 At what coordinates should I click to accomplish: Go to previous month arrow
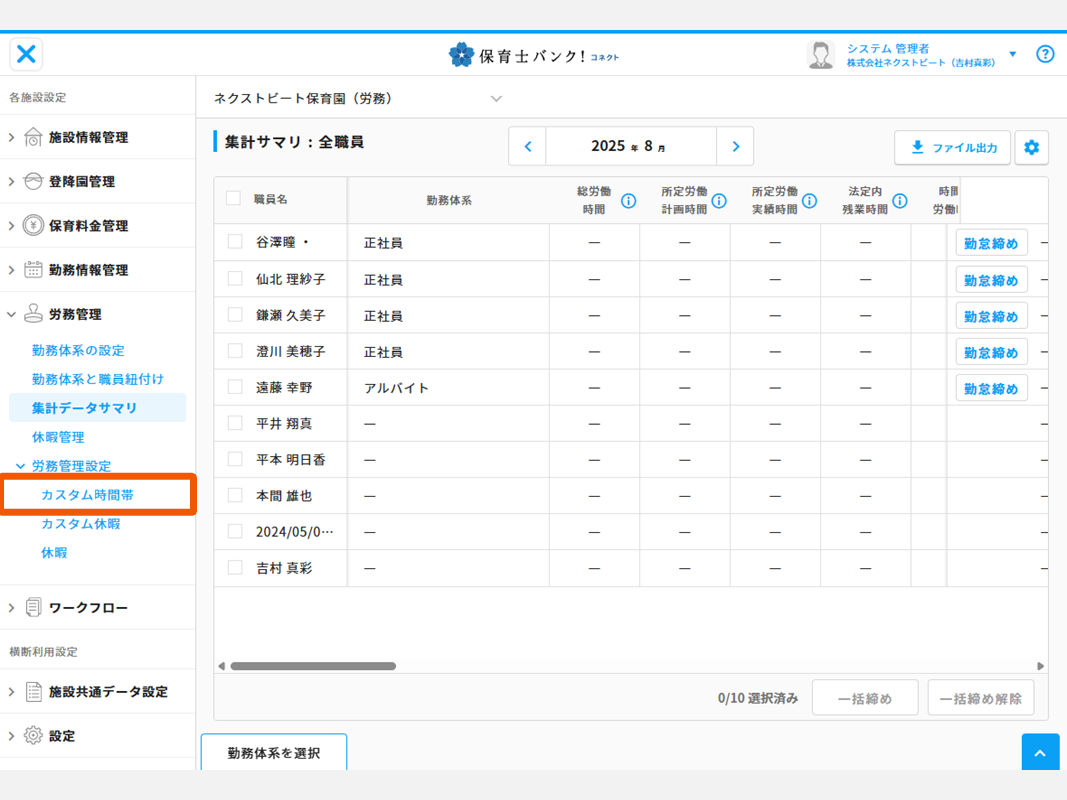527,147
